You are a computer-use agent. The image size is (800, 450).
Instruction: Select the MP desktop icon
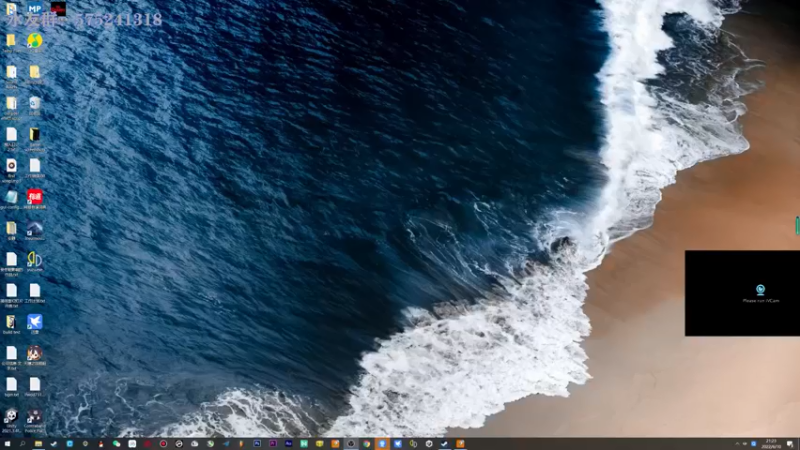tap(35, 8)
